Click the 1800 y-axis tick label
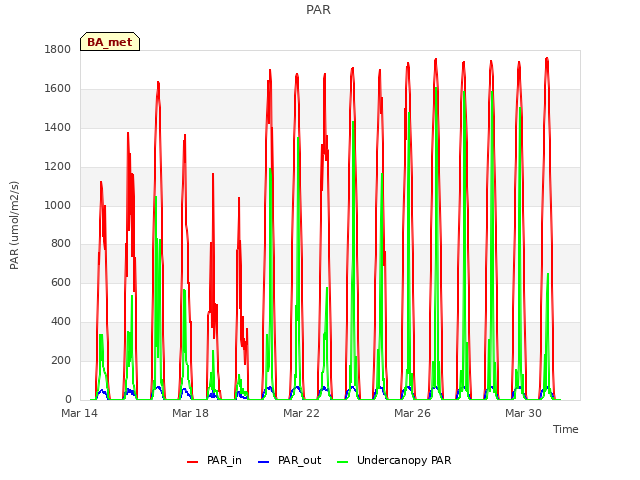This screenshot has width=640, height=480. pos(58,50)
